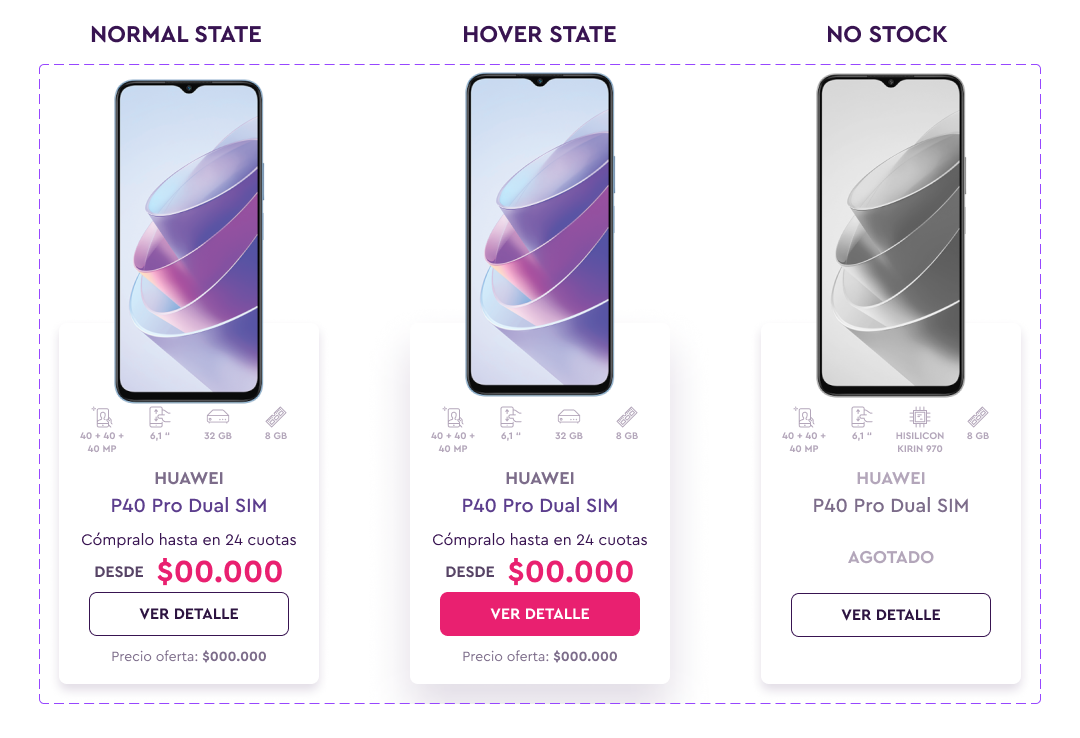Click the grayscale out-of-stock phone image

(891, 235)
